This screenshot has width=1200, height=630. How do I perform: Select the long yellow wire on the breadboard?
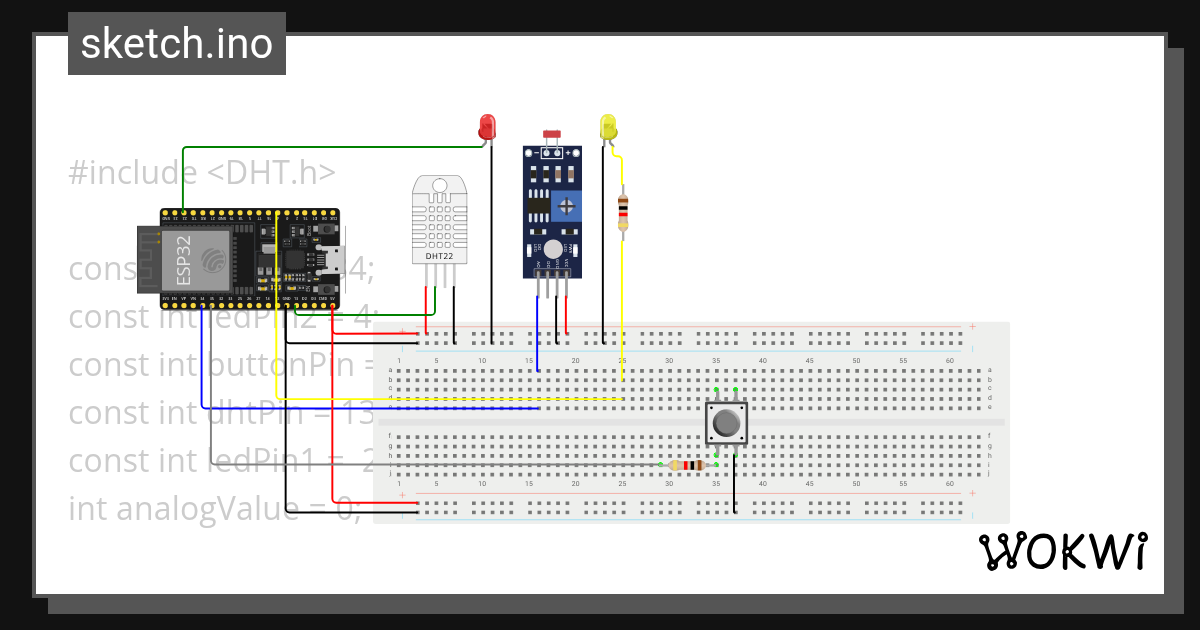500,398
